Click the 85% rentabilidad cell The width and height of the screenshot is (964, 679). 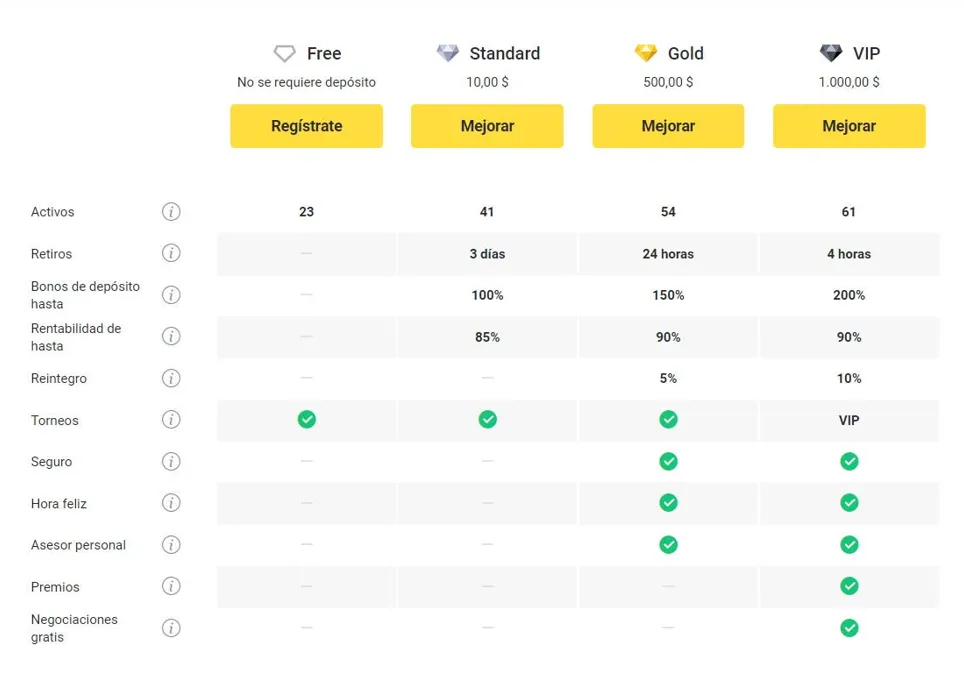point(488,337)
